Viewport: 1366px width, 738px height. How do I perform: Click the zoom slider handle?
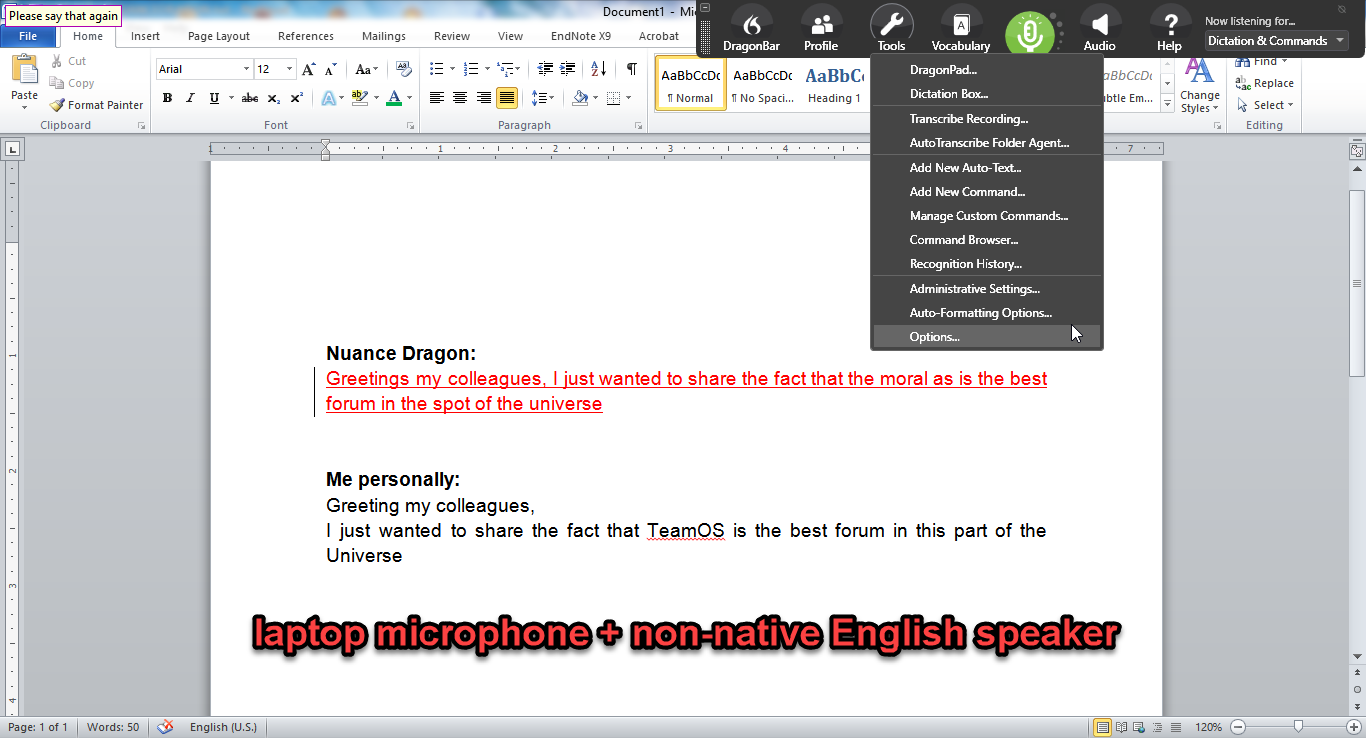(1298, 727)
